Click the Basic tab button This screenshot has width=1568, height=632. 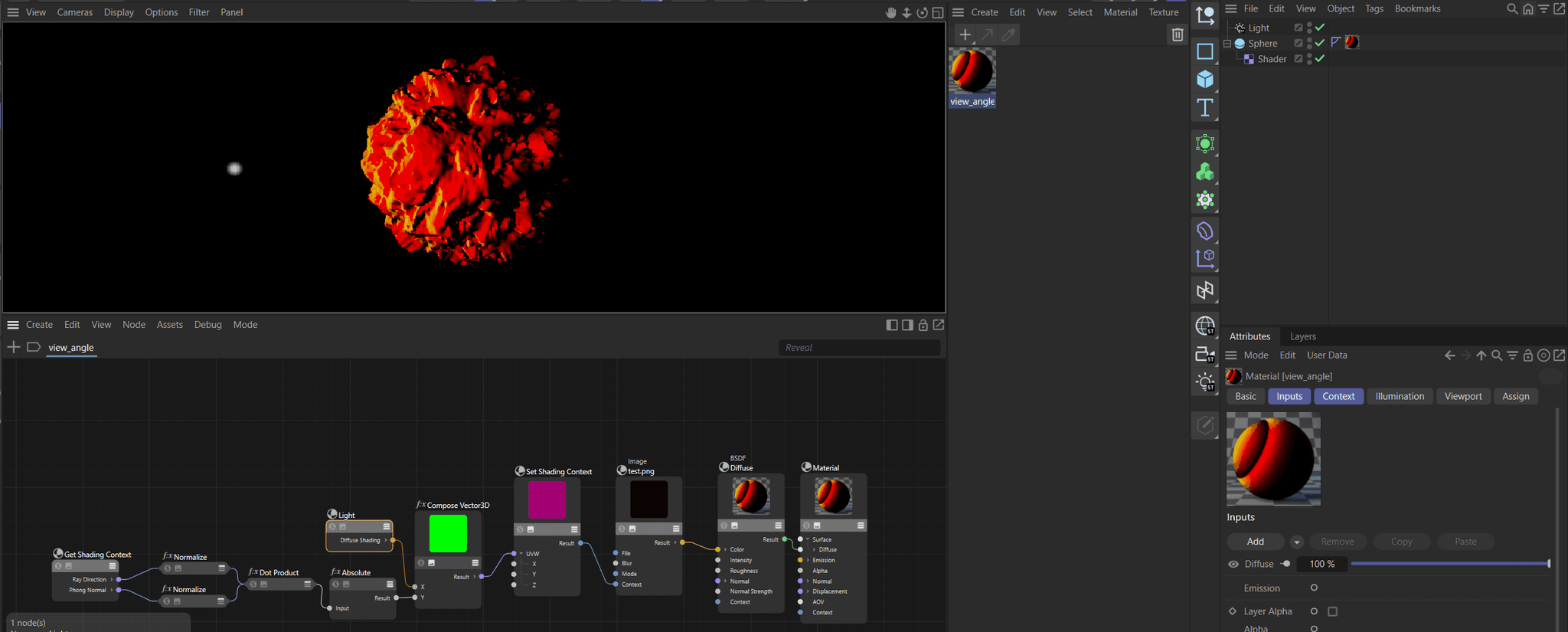(1246, 396)
